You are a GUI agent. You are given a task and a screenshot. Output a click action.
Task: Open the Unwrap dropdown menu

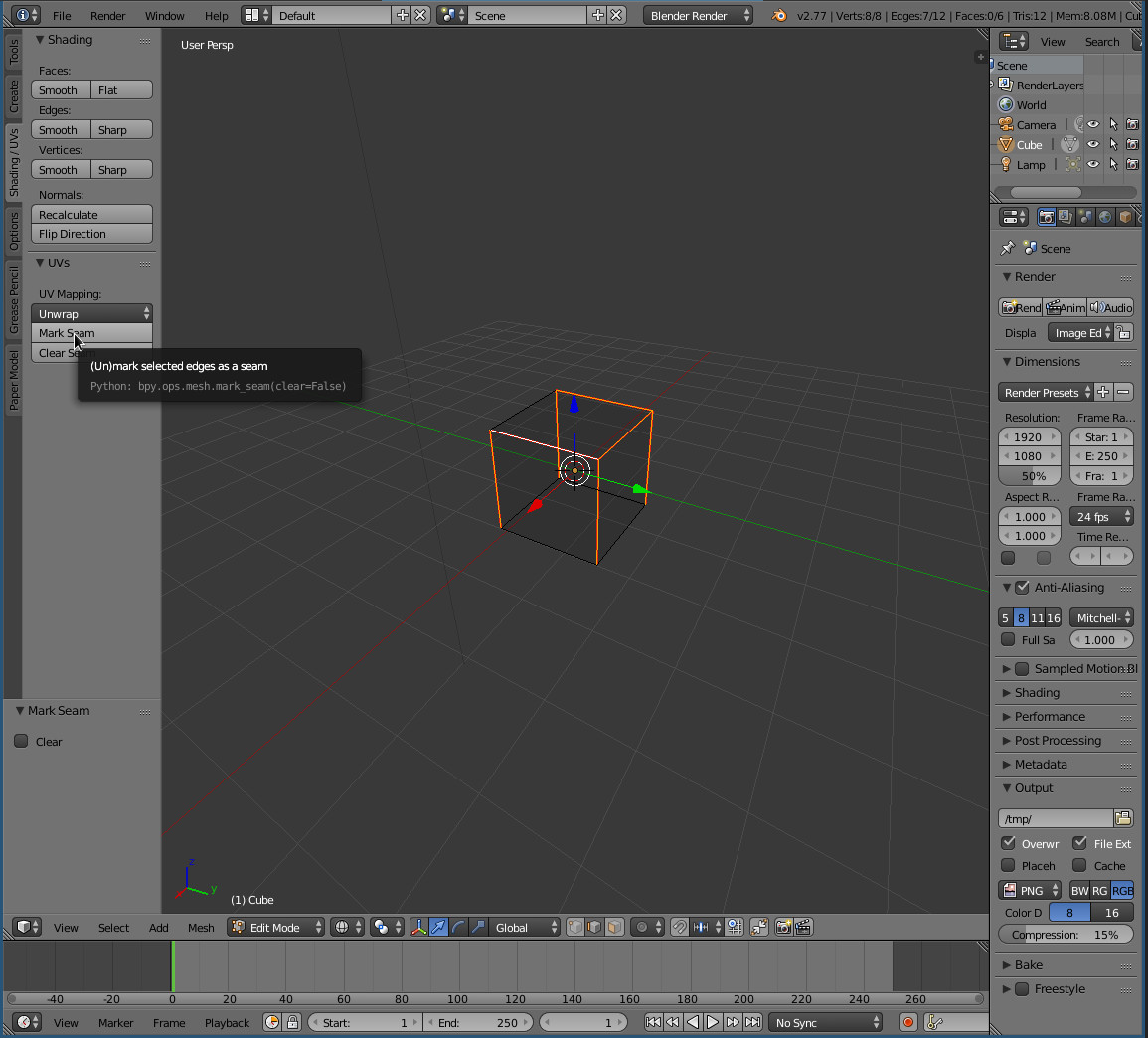click(91, 313)
